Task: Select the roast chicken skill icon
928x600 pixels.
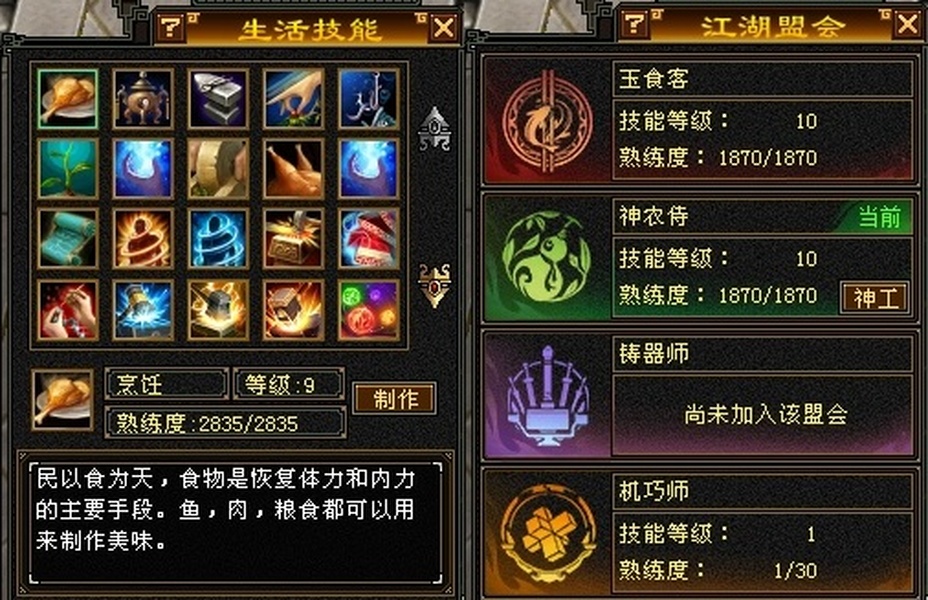Action: click(294, 169)
